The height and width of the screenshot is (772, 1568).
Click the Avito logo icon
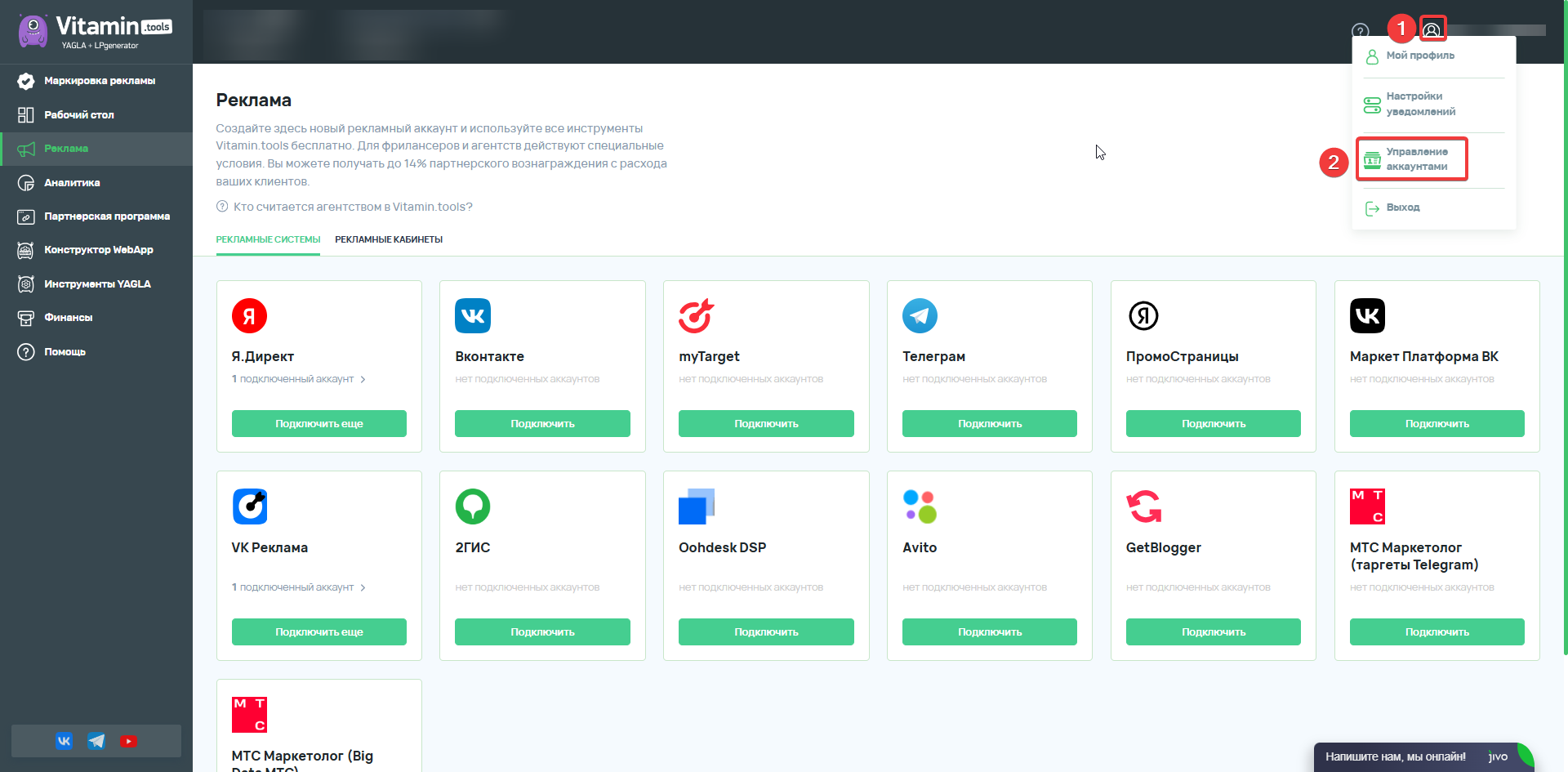click(920, 506)
